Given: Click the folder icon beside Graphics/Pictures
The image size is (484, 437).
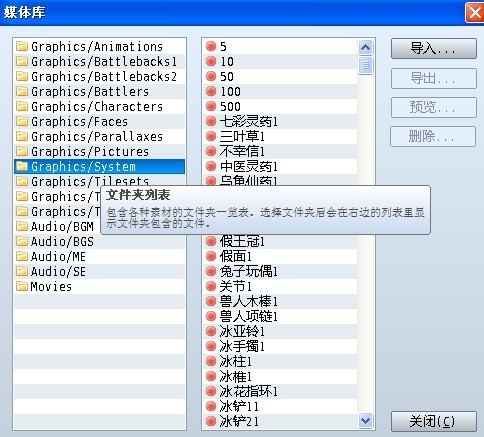Looking at the screenshot, I should pos(22,151).
